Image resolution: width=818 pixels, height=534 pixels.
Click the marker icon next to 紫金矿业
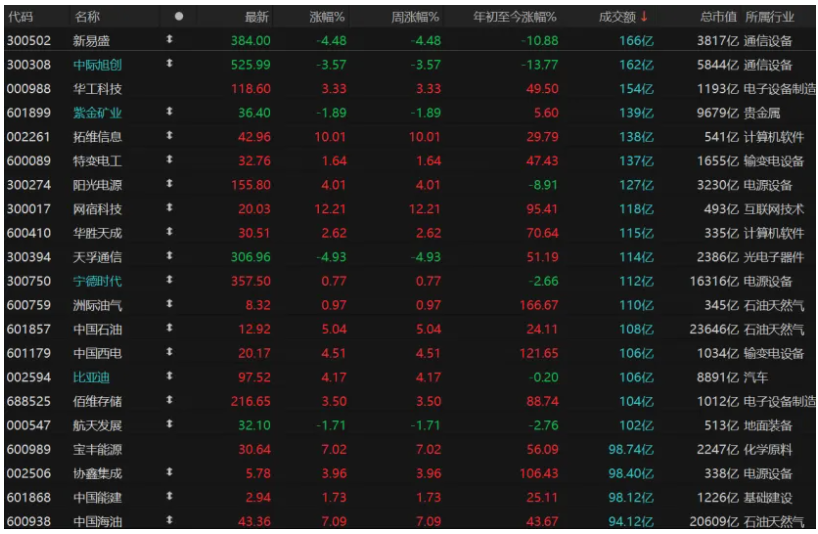[169, 112]
